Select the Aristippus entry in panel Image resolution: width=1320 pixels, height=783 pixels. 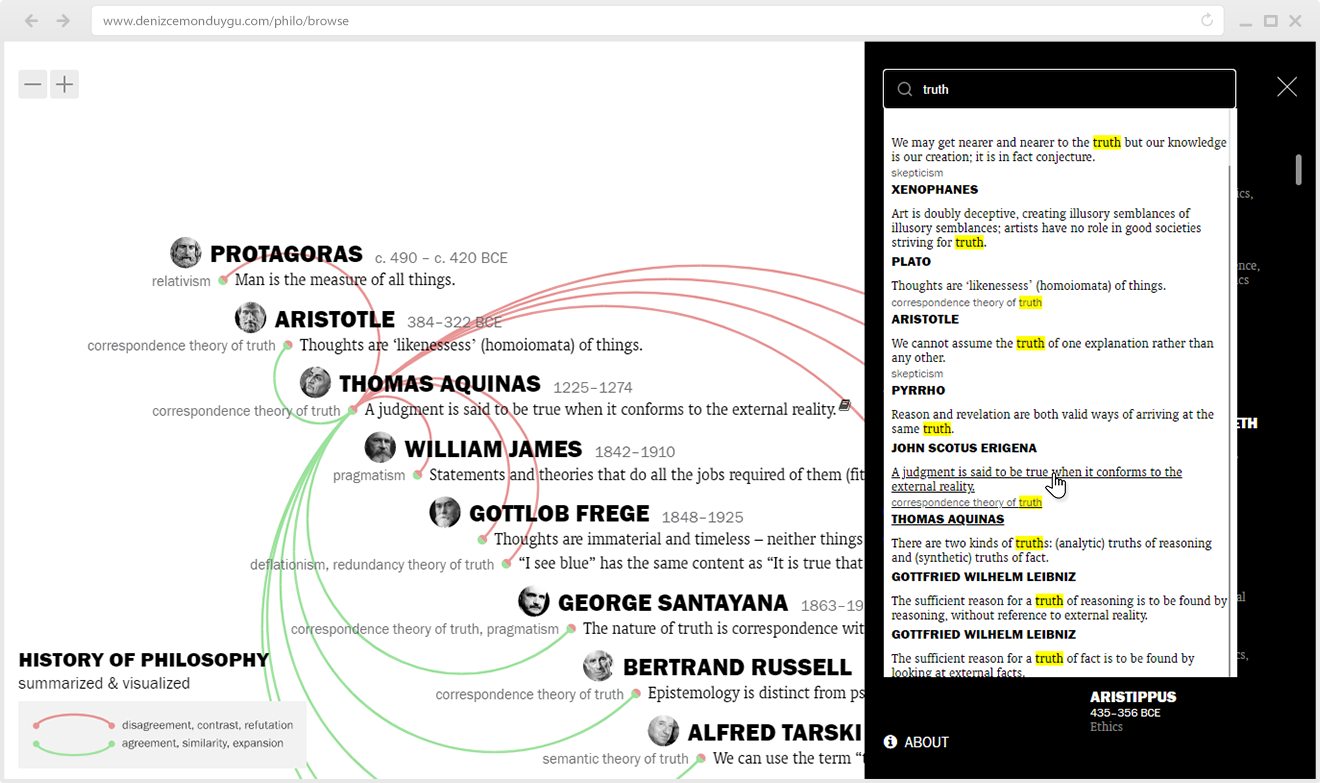(1133, 711)
